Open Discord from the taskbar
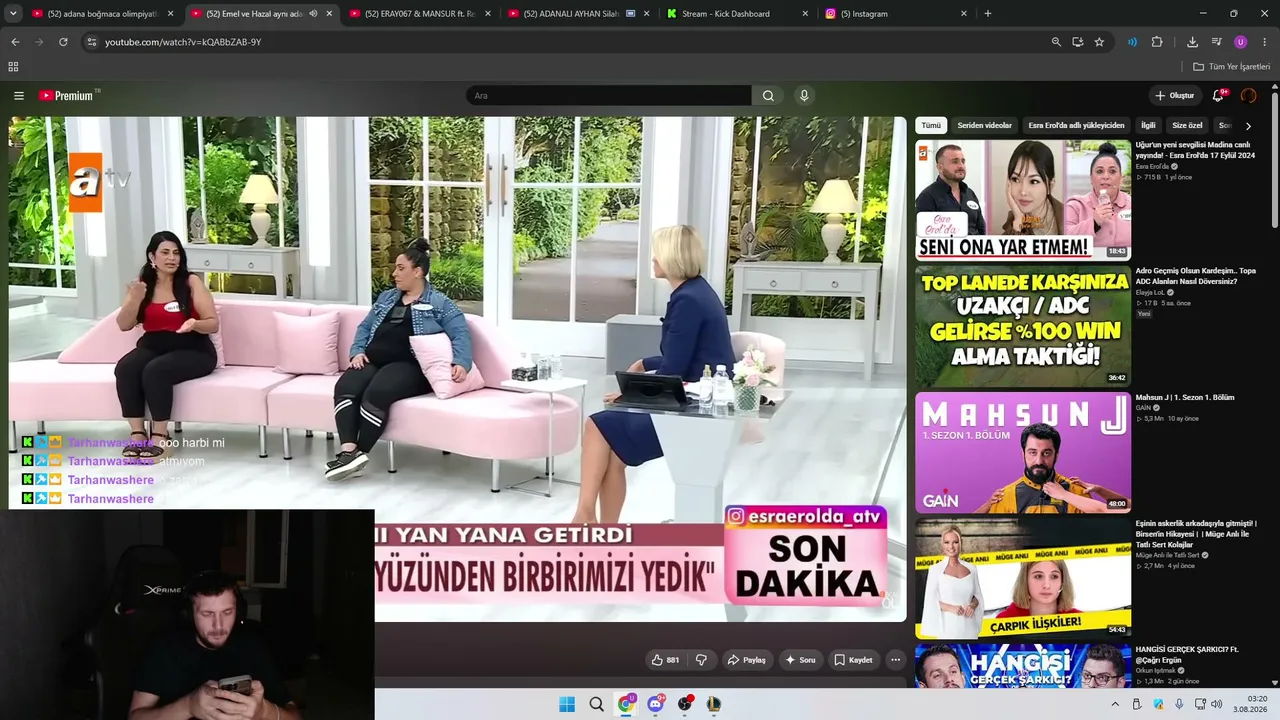Image resolution: width=1280 pixels, height=720 pixels. point(656,704)
